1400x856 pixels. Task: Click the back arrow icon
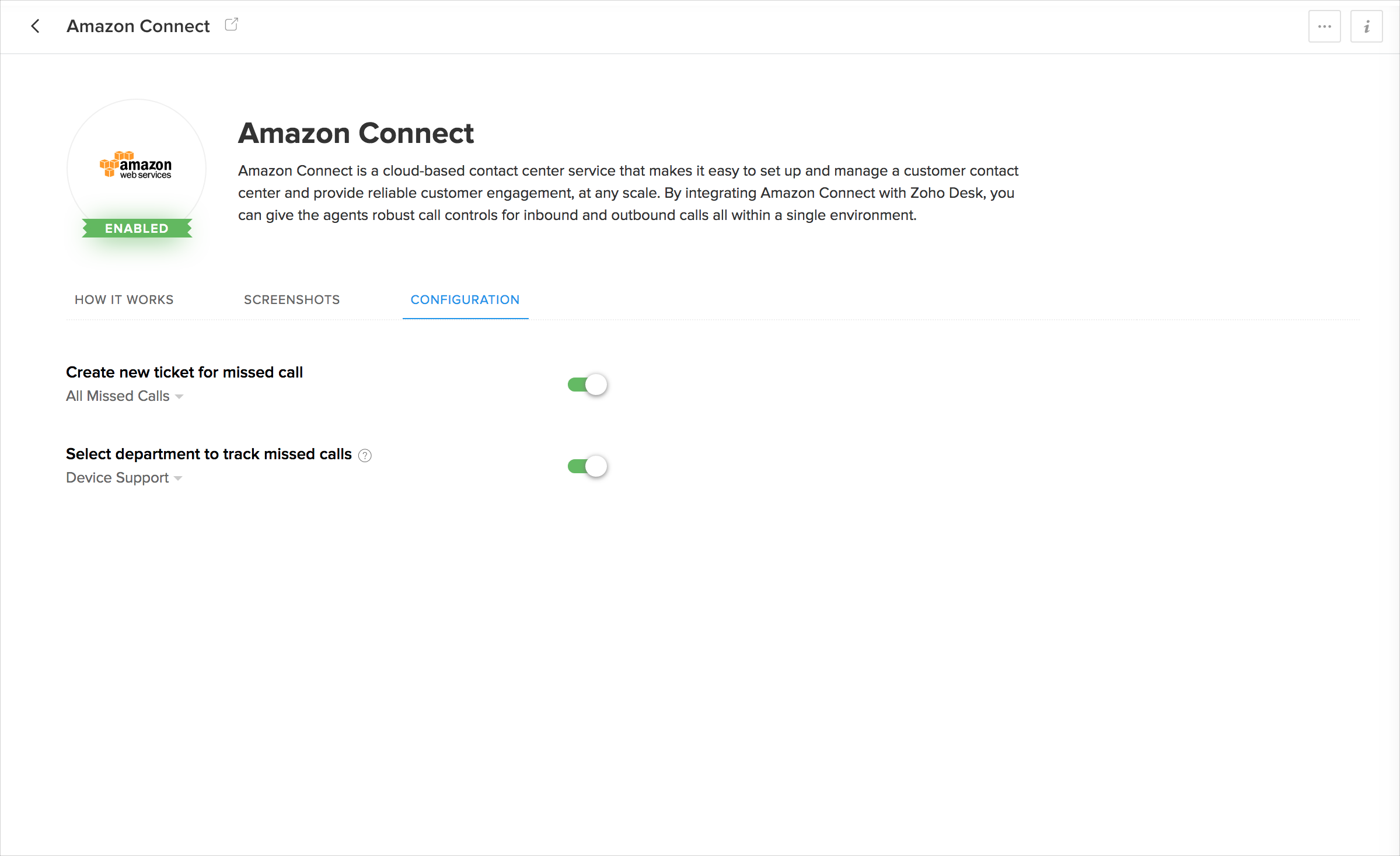tap(36, 26)
